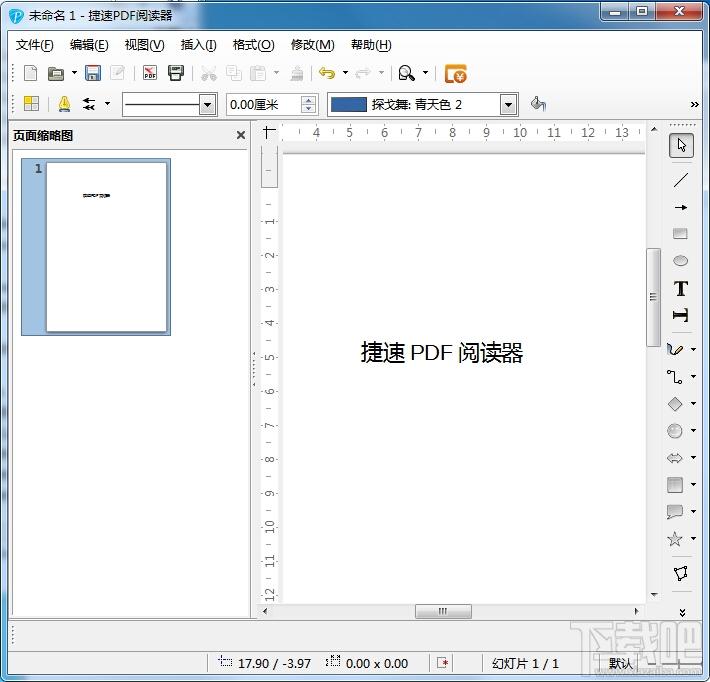The width and height of the screenshot is (710, 682).
Task: Close the 页面缩略图 panel
Action: tap(241, 135)
